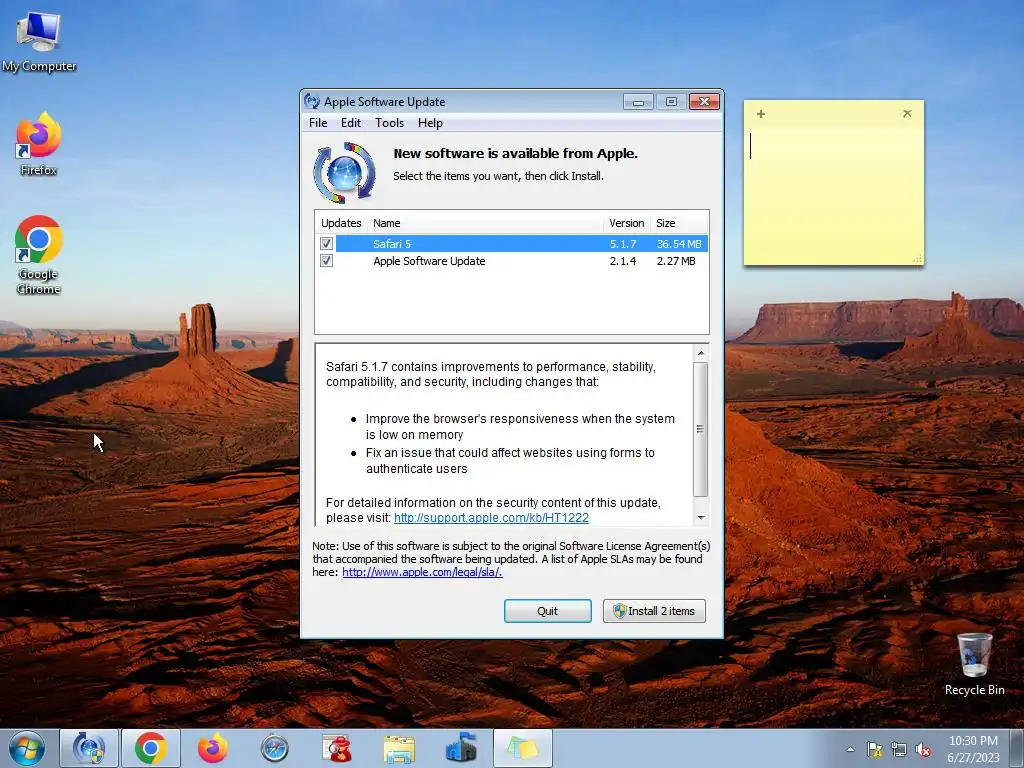Add a new sticky note with plus
The image size is (1024, 768).
[x=761, y=114]
